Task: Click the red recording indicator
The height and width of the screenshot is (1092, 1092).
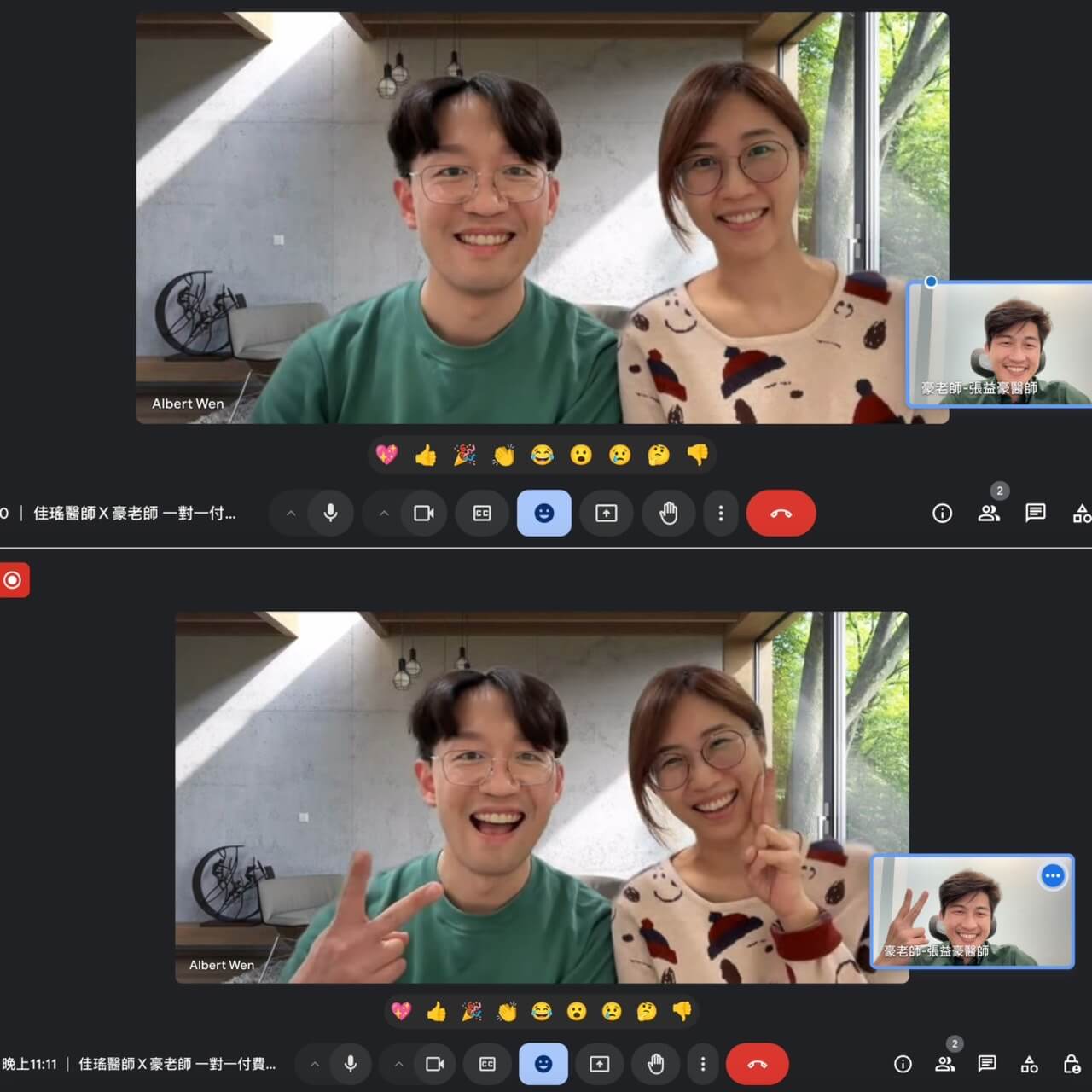Action: pyautogui.click(x=13, y=580)
